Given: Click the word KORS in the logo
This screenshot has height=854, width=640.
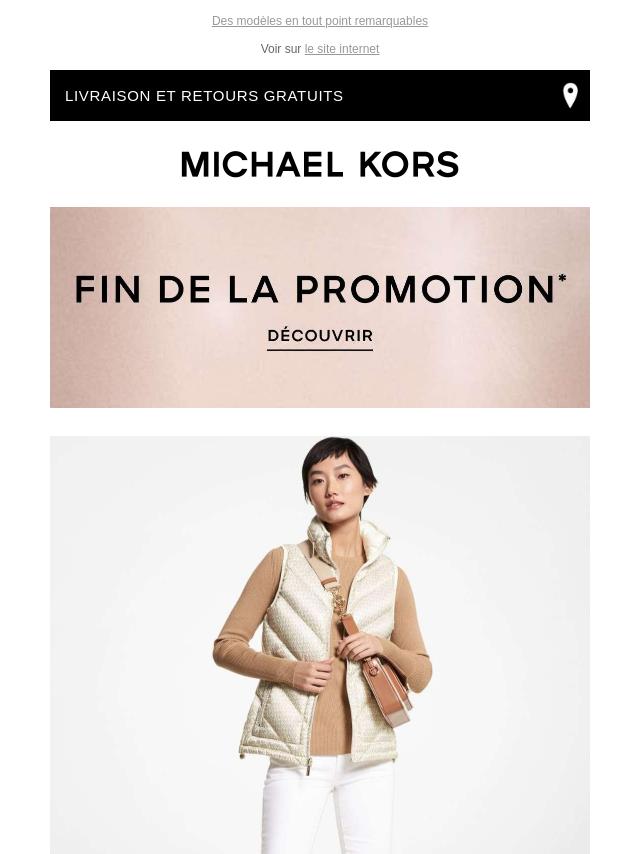Looking at the screenshot, I should click(409, 164).
